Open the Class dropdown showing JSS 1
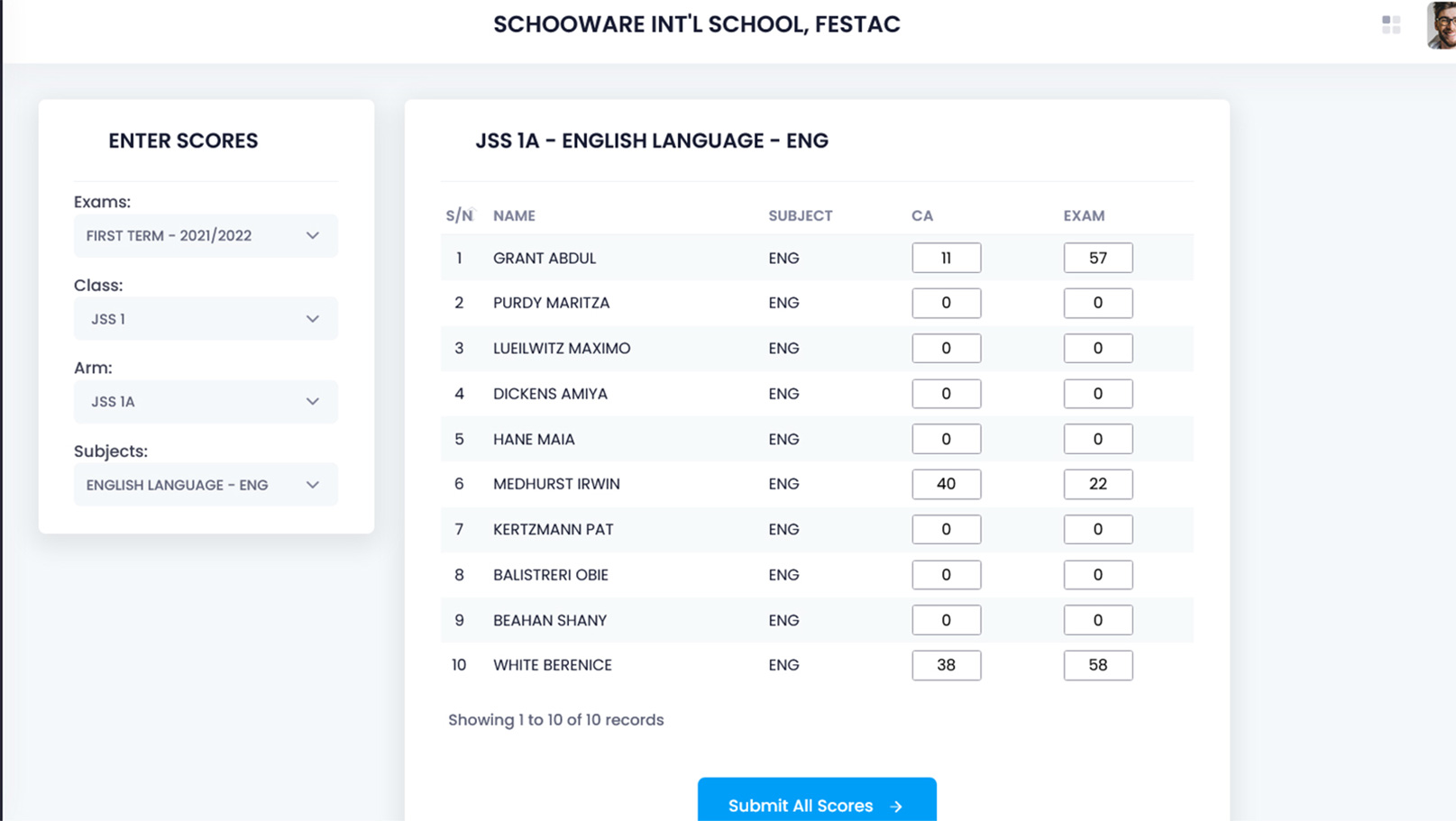This screenshot has width=1456, height=821. pos(206,319)
